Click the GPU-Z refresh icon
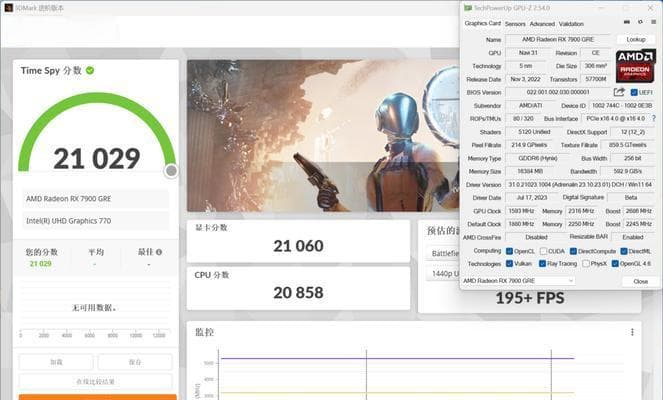Image resolution: width=663 pixels, height=400 pixels. click(x=640, y=22)
